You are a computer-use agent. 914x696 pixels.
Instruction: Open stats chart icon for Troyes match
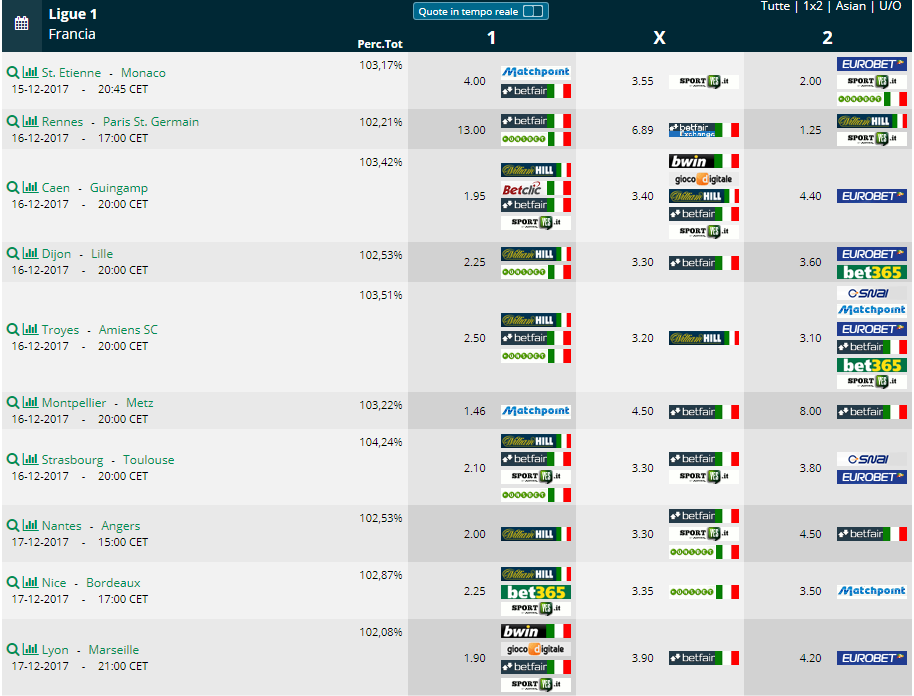click(30, 329)
